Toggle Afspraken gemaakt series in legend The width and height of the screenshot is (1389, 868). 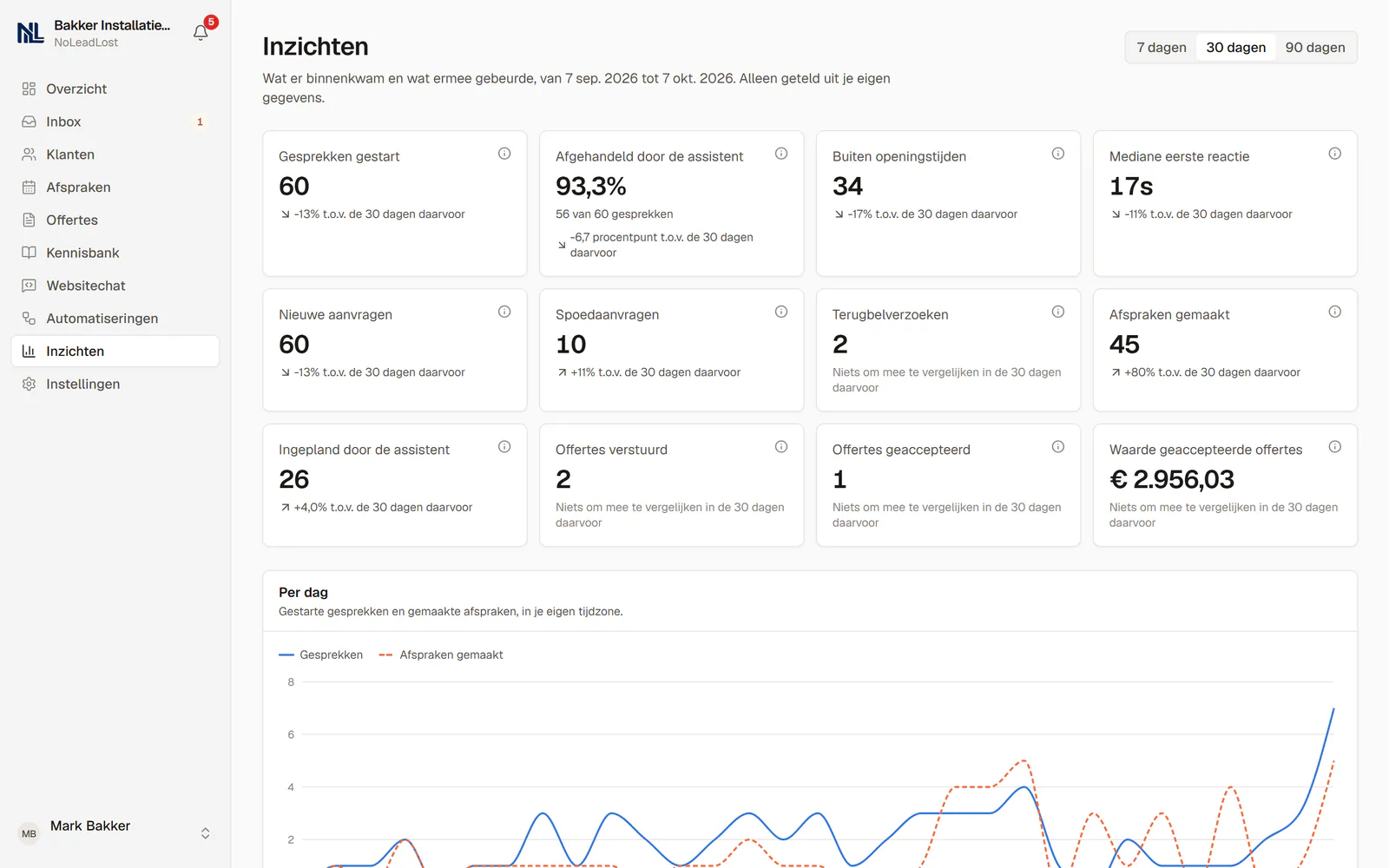click(x=441, y=655)
